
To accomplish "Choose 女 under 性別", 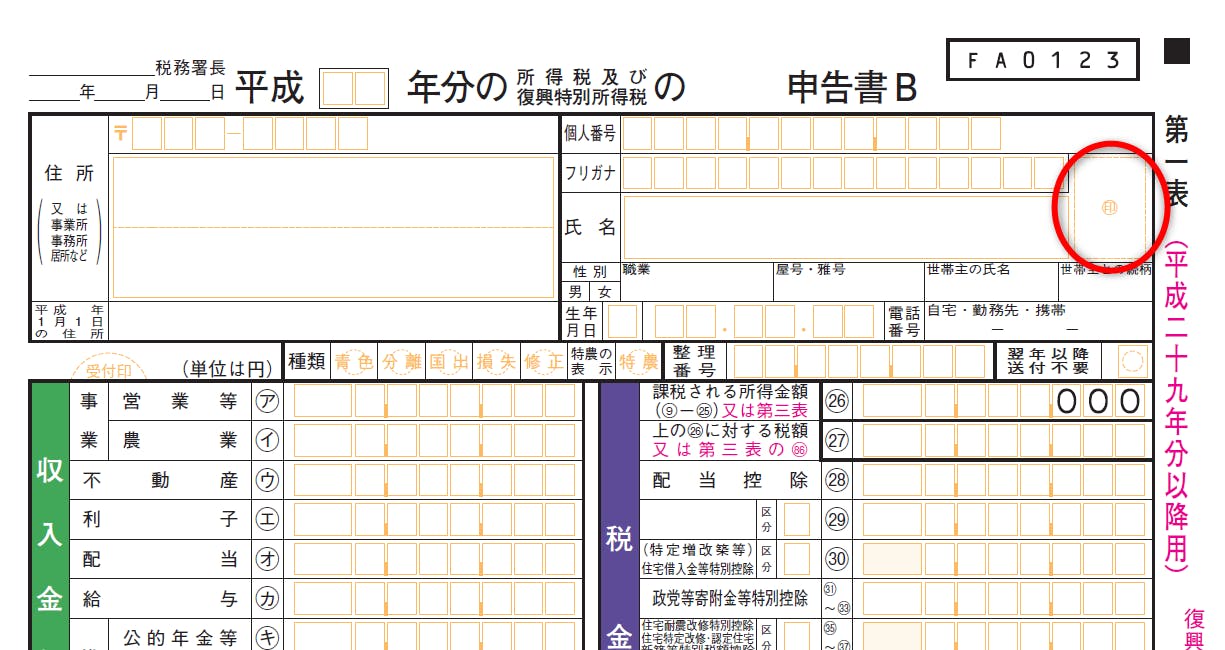I will (x=604, y=292).
